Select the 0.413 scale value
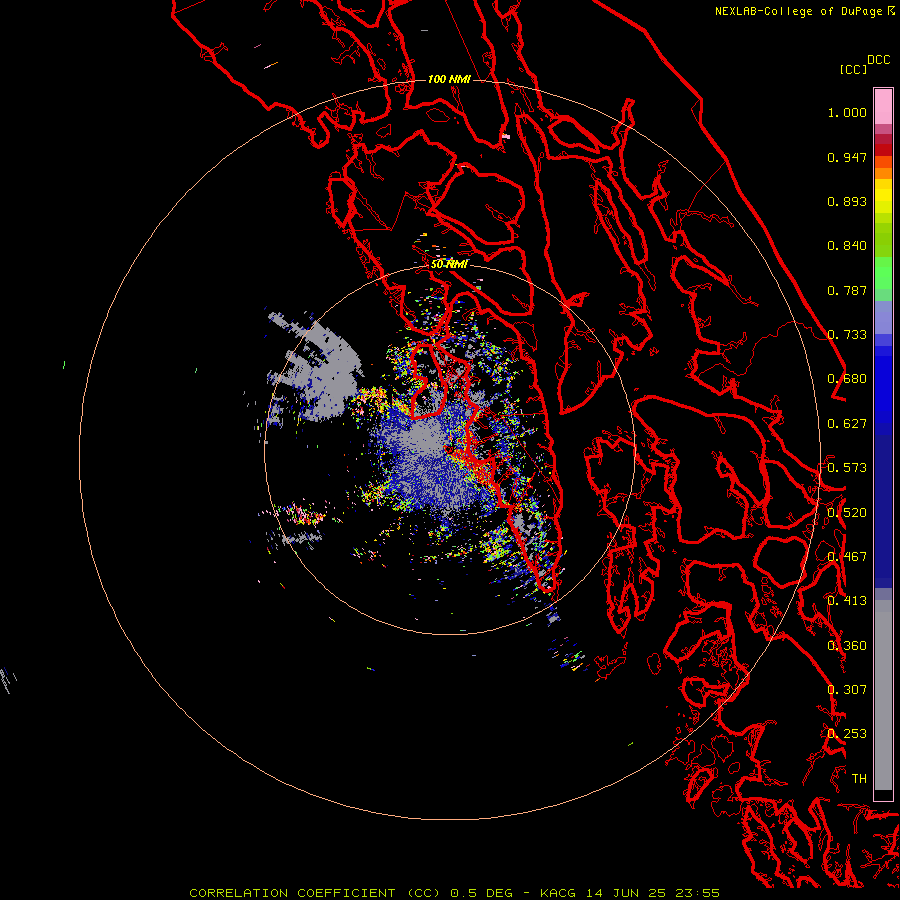Image resolution: width=900 pixels, height=900 pixels. (847, 601)
